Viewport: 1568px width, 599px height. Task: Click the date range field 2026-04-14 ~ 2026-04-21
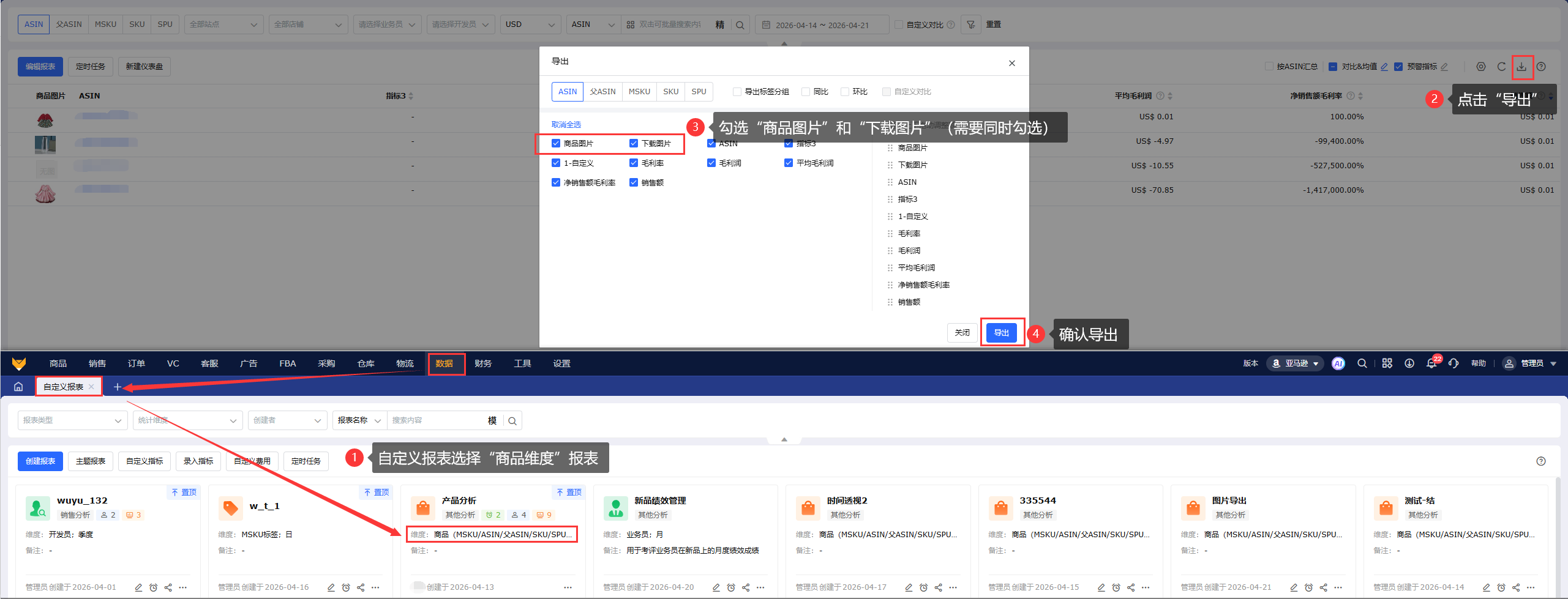822,25
